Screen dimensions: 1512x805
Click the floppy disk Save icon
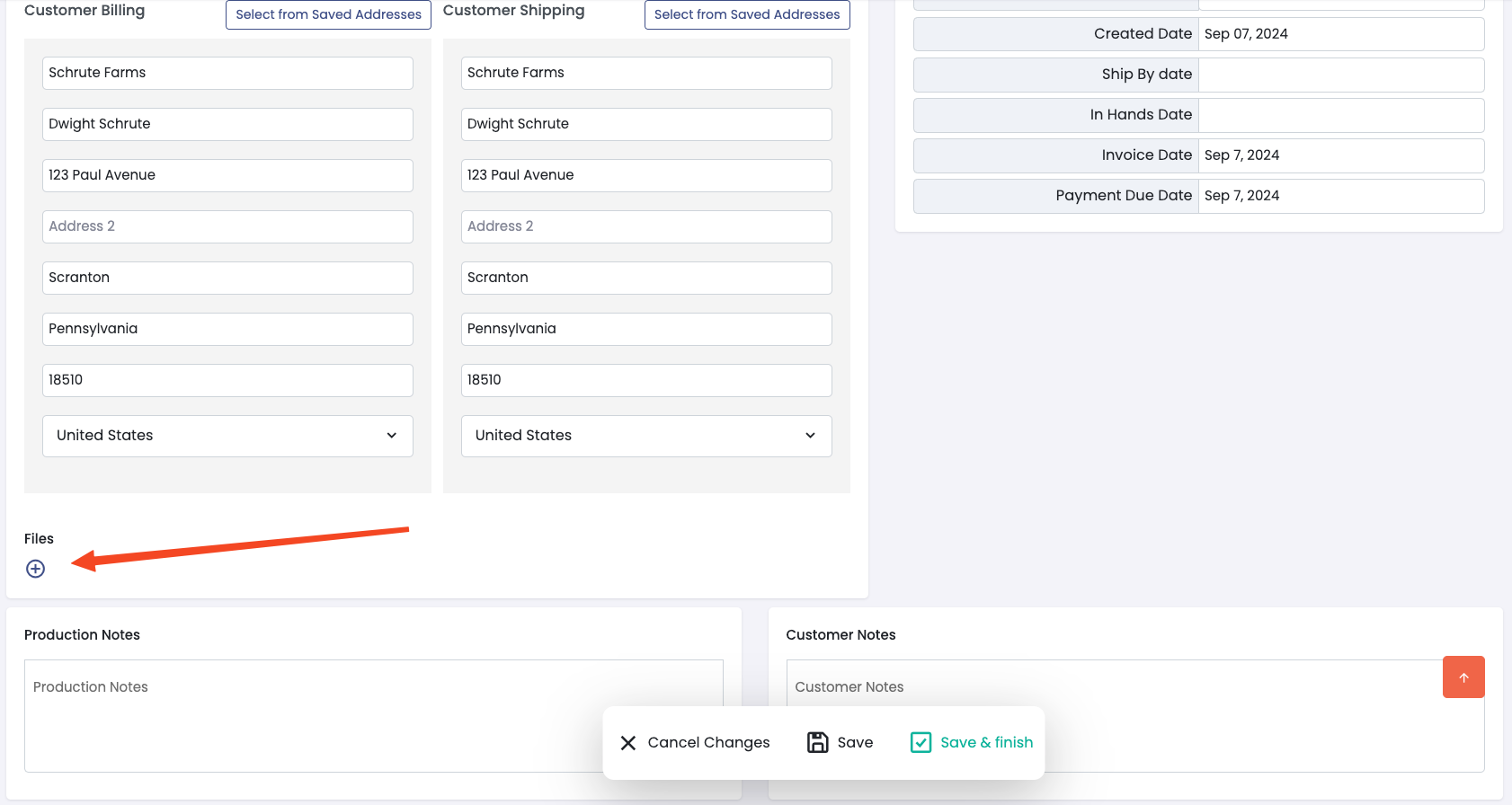pos(817,742)
